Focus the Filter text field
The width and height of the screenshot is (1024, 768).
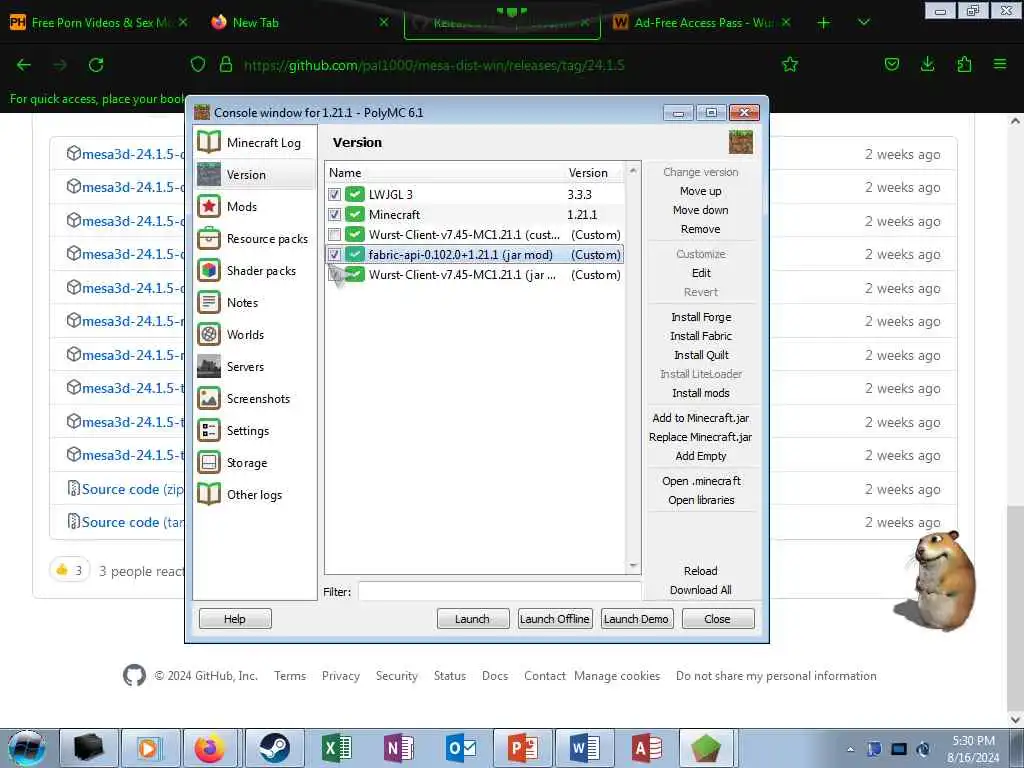pyautogui.click(x=499, y=592)
